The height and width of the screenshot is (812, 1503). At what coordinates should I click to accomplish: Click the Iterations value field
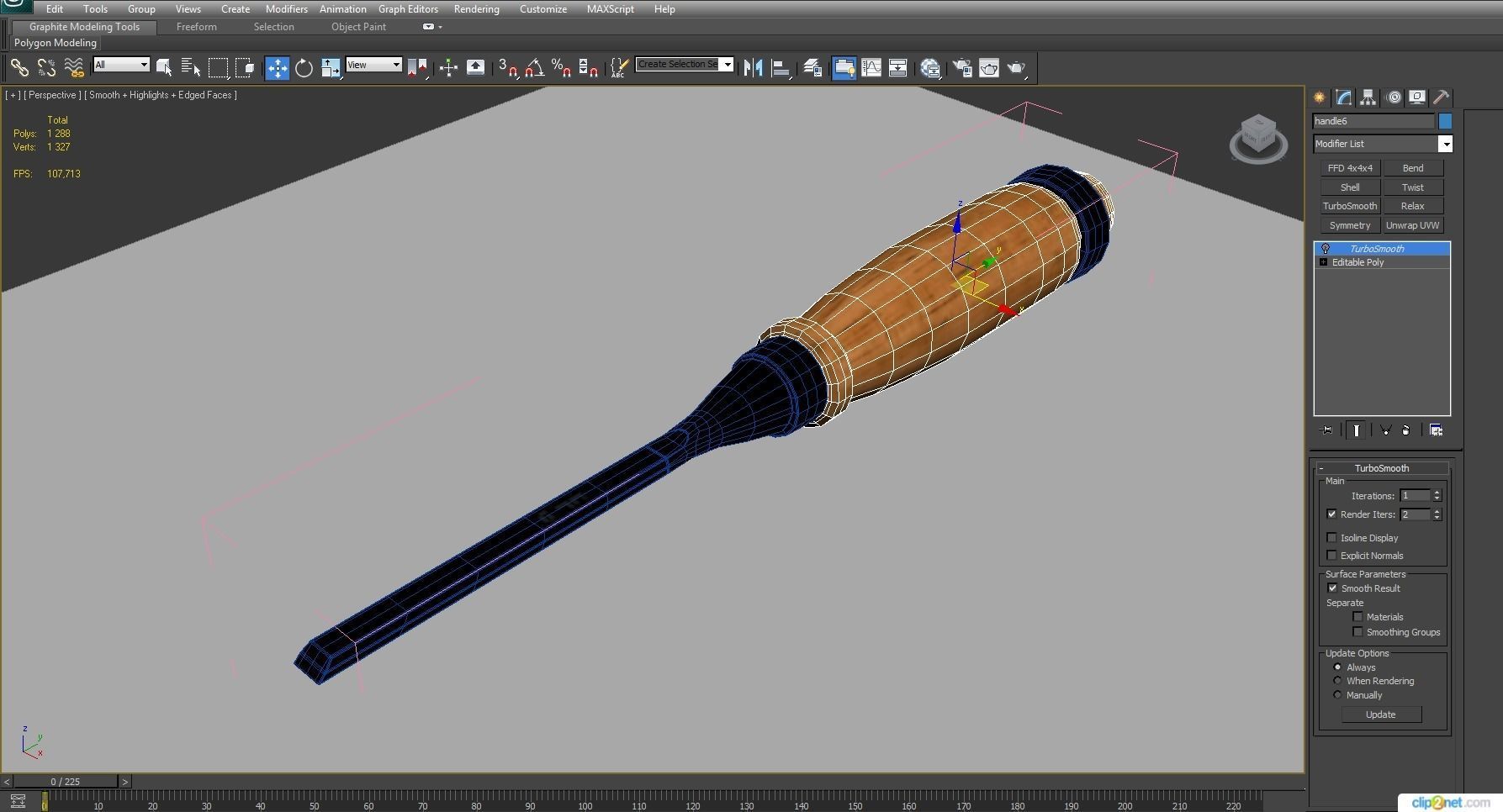[1415, 496]
